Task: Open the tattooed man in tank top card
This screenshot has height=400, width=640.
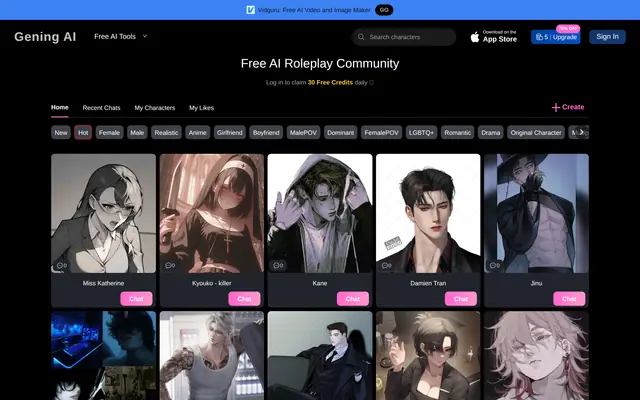Action: click(x=212, y=356)
